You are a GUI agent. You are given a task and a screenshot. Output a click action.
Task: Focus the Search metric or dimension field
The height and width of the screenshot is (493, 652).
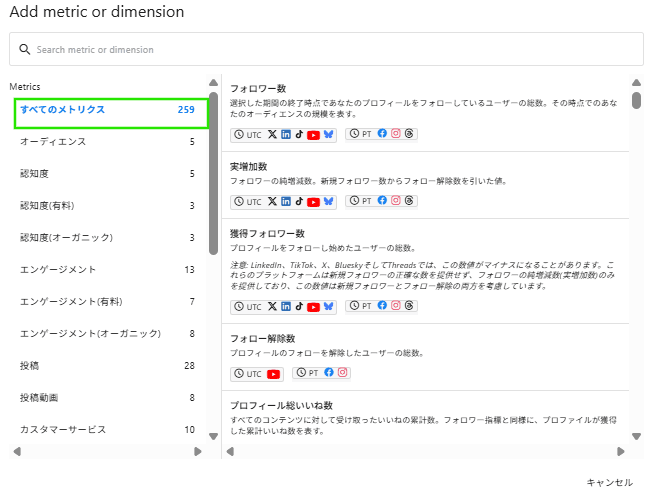coord(330,49)
